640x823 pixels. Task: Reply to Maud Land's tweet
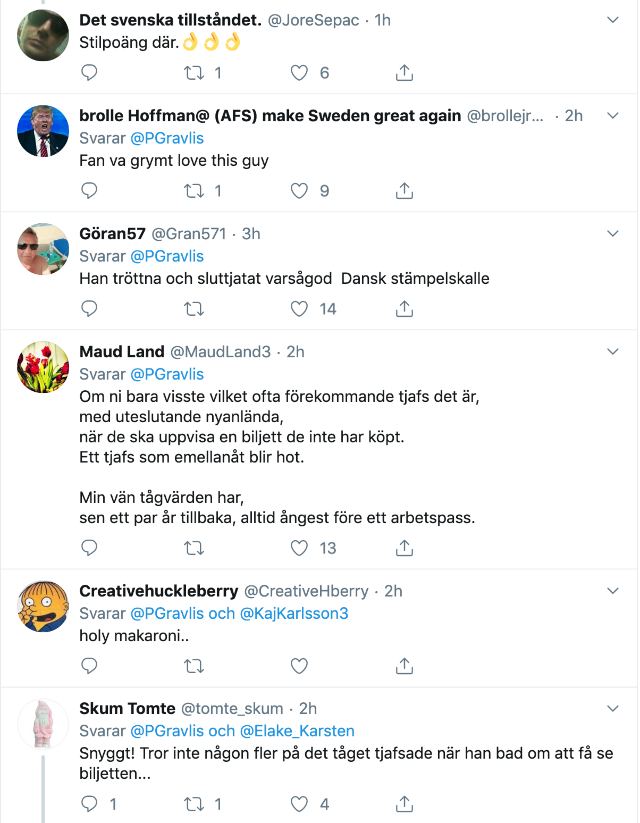pyautogui.click(x=89, y=548)
